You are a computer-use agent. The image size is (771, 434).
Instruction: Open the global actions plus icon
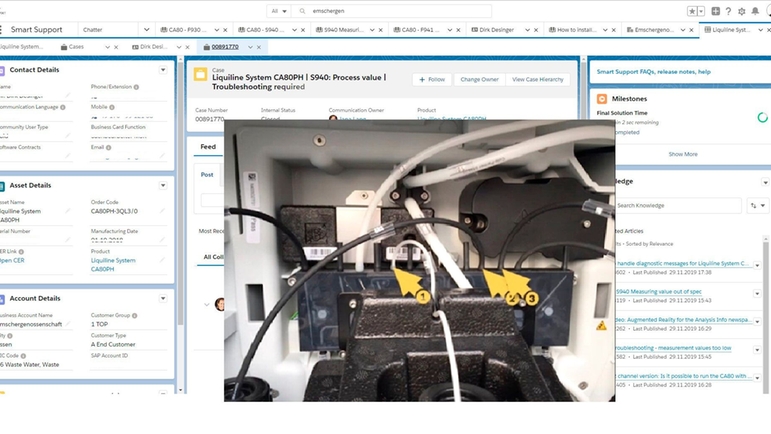tap(715, 11)
